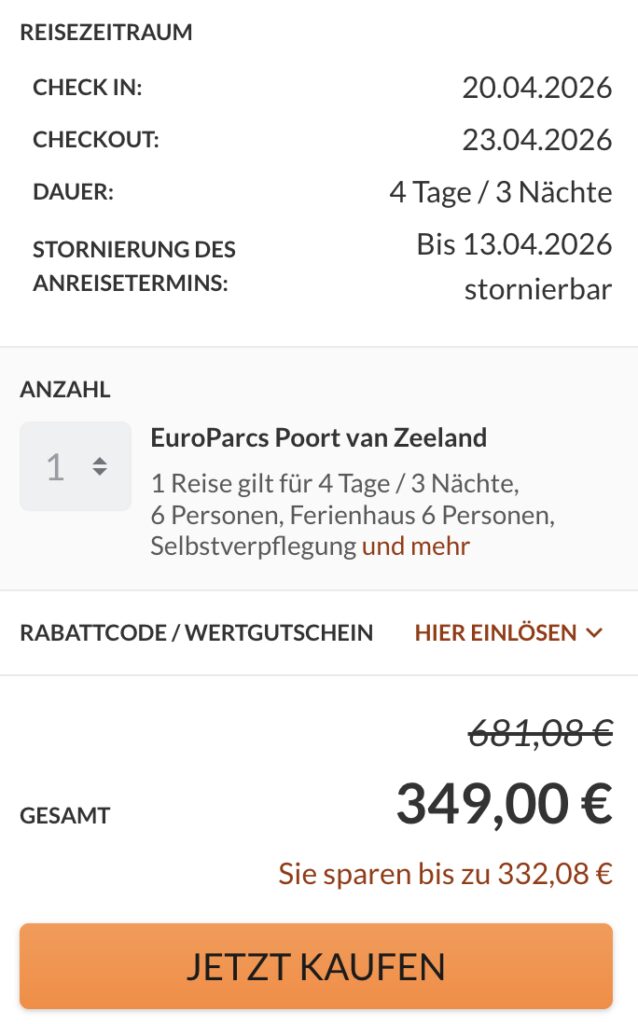Click the JETZT KAUFEN purchase button

318,966
